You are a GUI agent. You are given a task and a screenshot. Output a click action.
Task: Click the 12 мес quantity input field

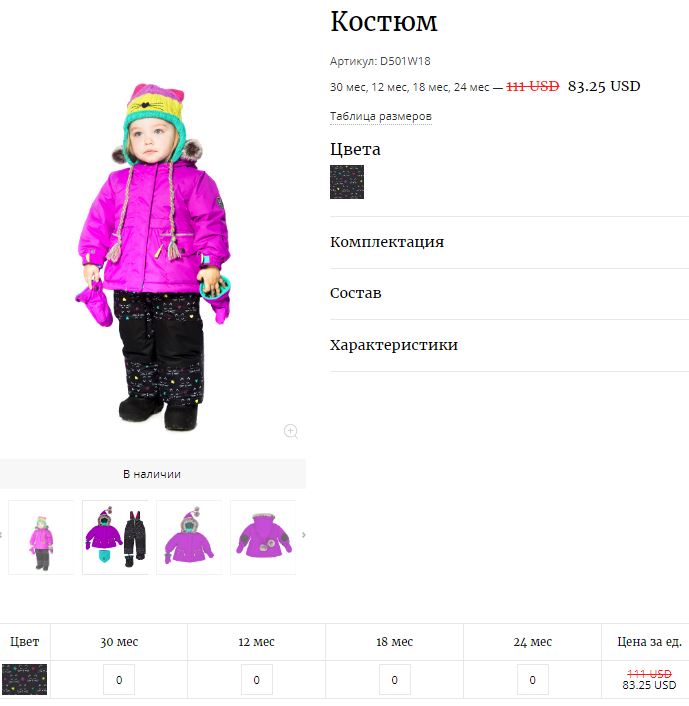[x=257, y=679]
